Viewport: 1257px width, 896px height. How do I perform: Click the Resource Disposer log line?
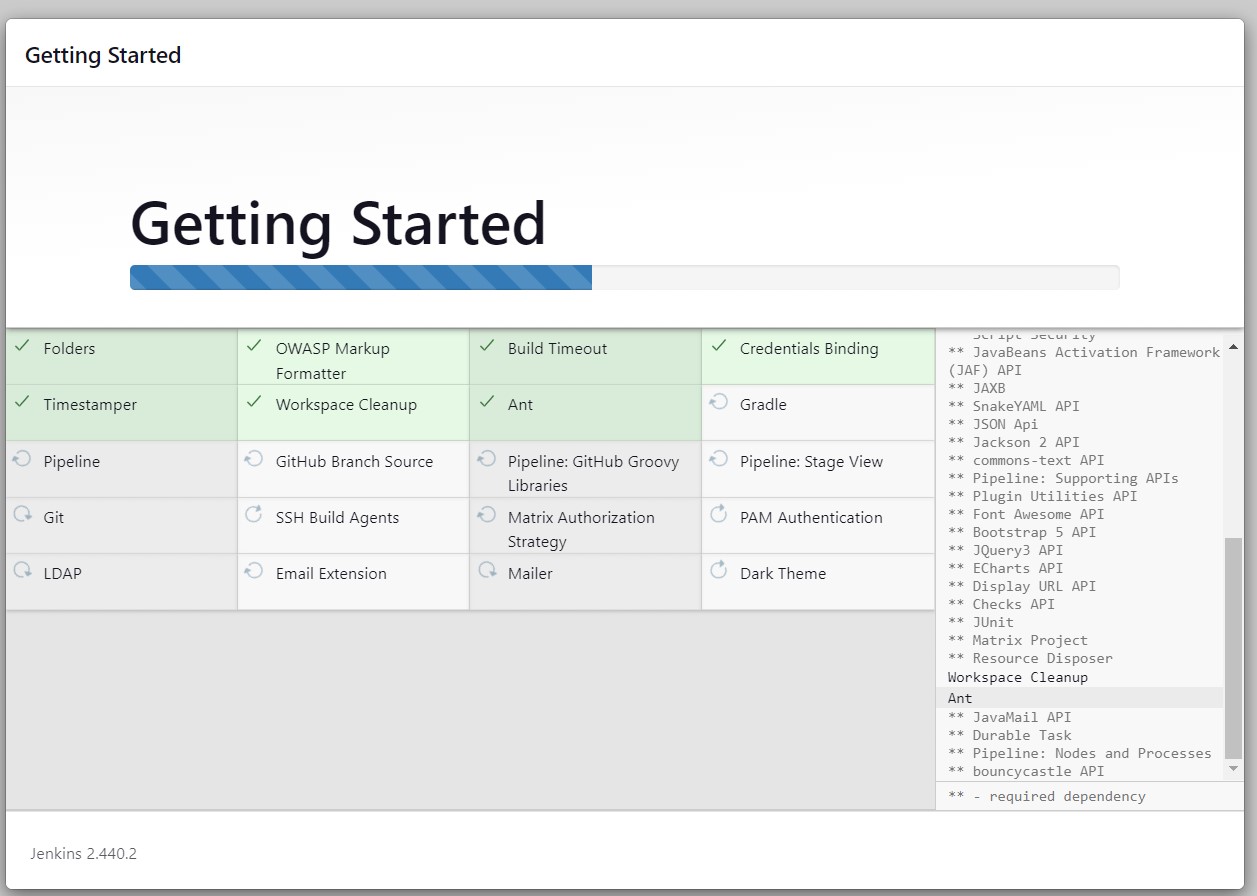(1030, 658)
